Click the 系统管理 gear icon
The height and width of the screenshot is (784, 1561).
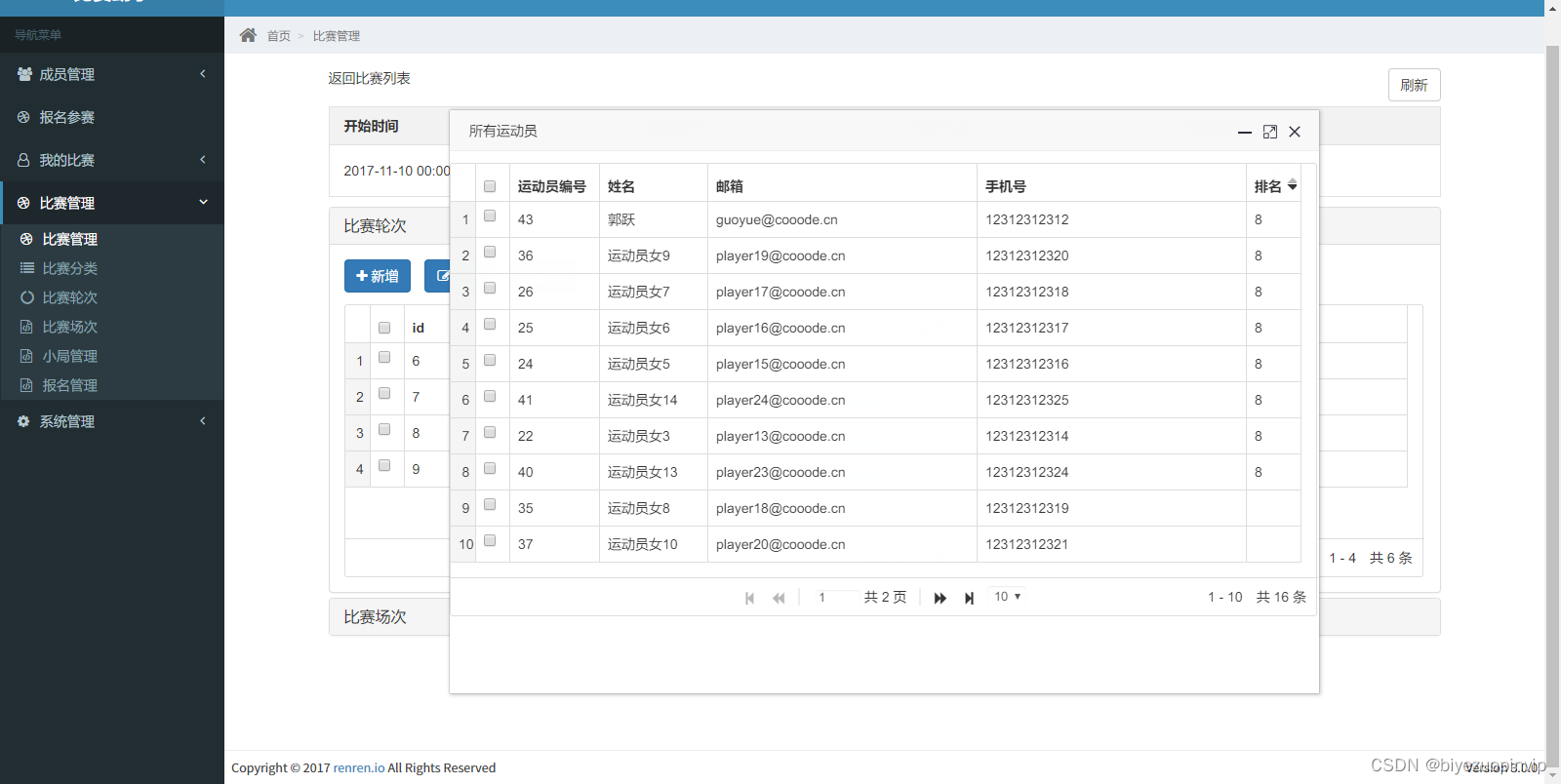pyautogui.click(x=23, y=421)
